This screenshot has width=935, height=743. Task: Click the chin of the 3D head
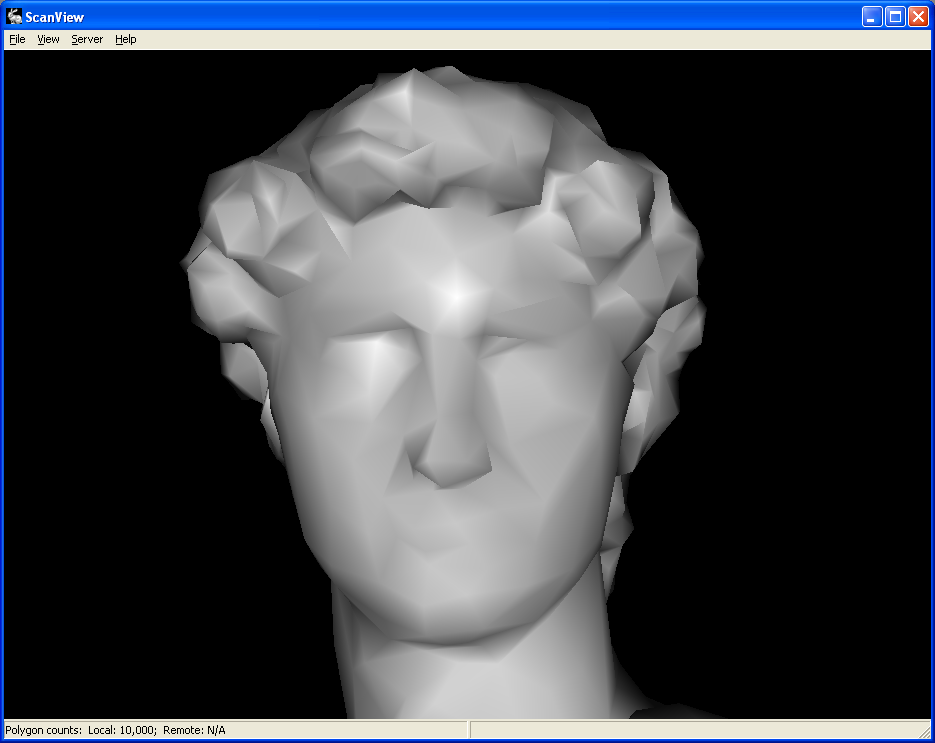(450, 615)
